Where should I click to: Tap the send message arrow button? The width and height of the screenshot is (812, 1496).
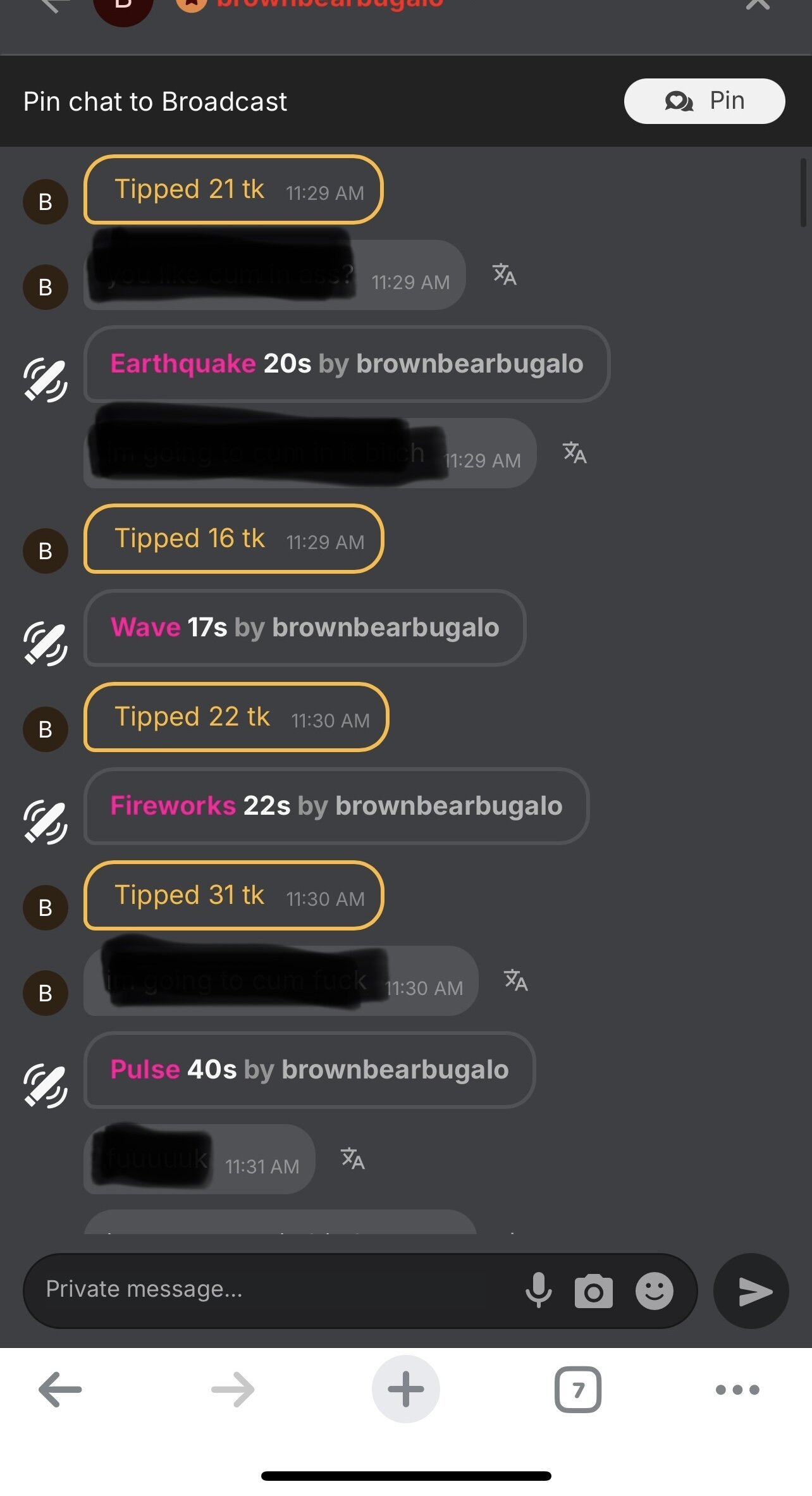pyautogui.click(x=751, y=1290)
